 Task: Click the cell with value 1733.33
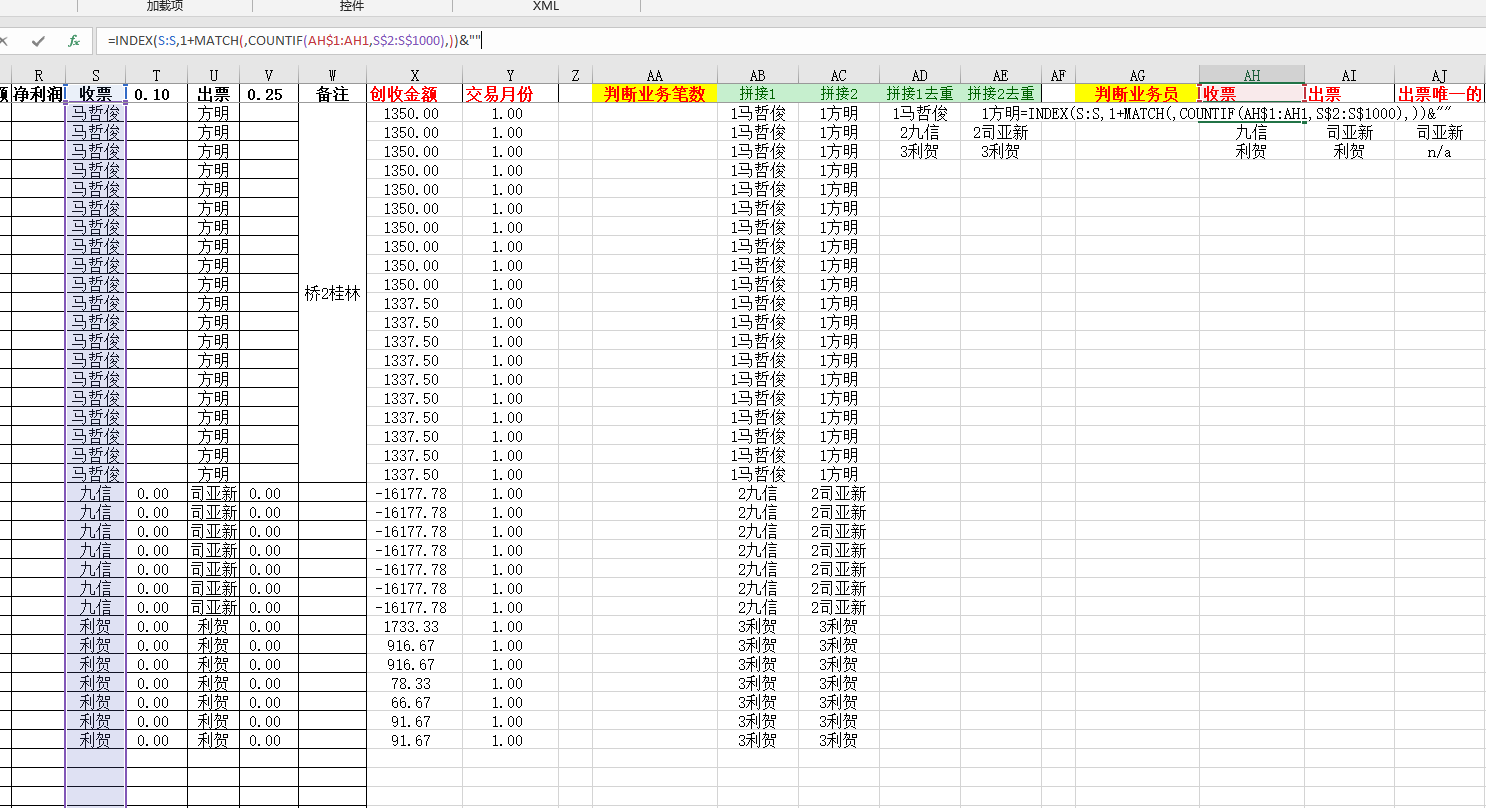(415, 627)
